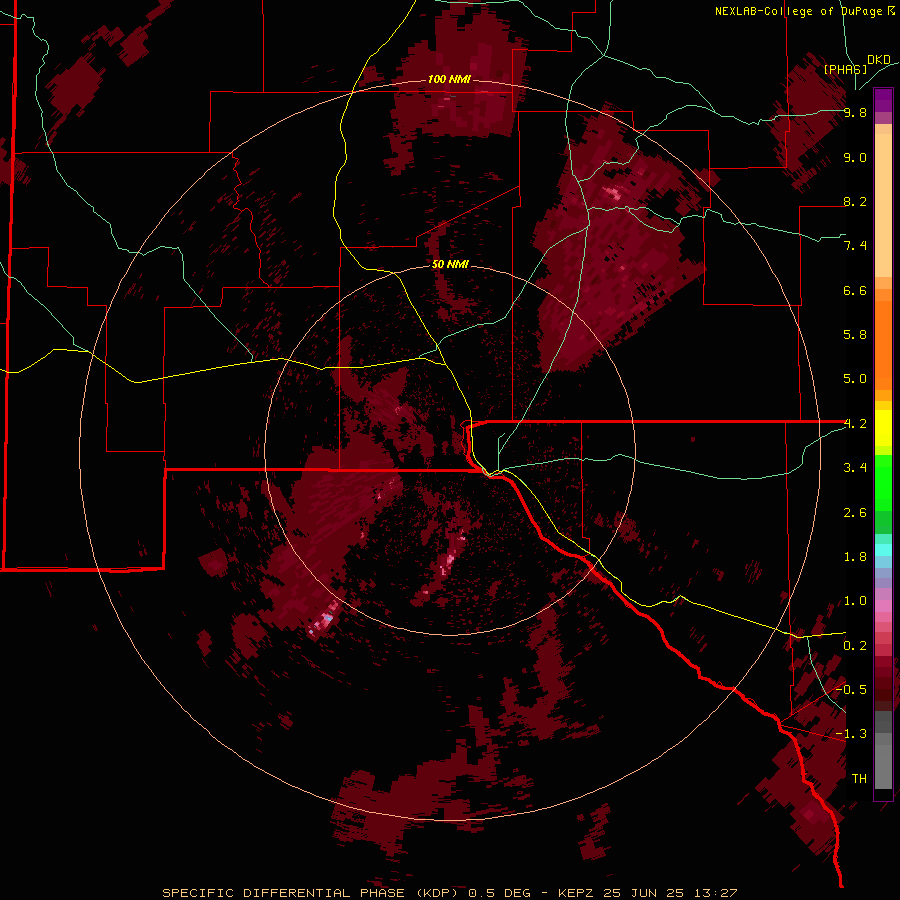900x900 pixels.
Task: Click the 'TH' threshold label on color scale
Action: [x=859, y=779]
